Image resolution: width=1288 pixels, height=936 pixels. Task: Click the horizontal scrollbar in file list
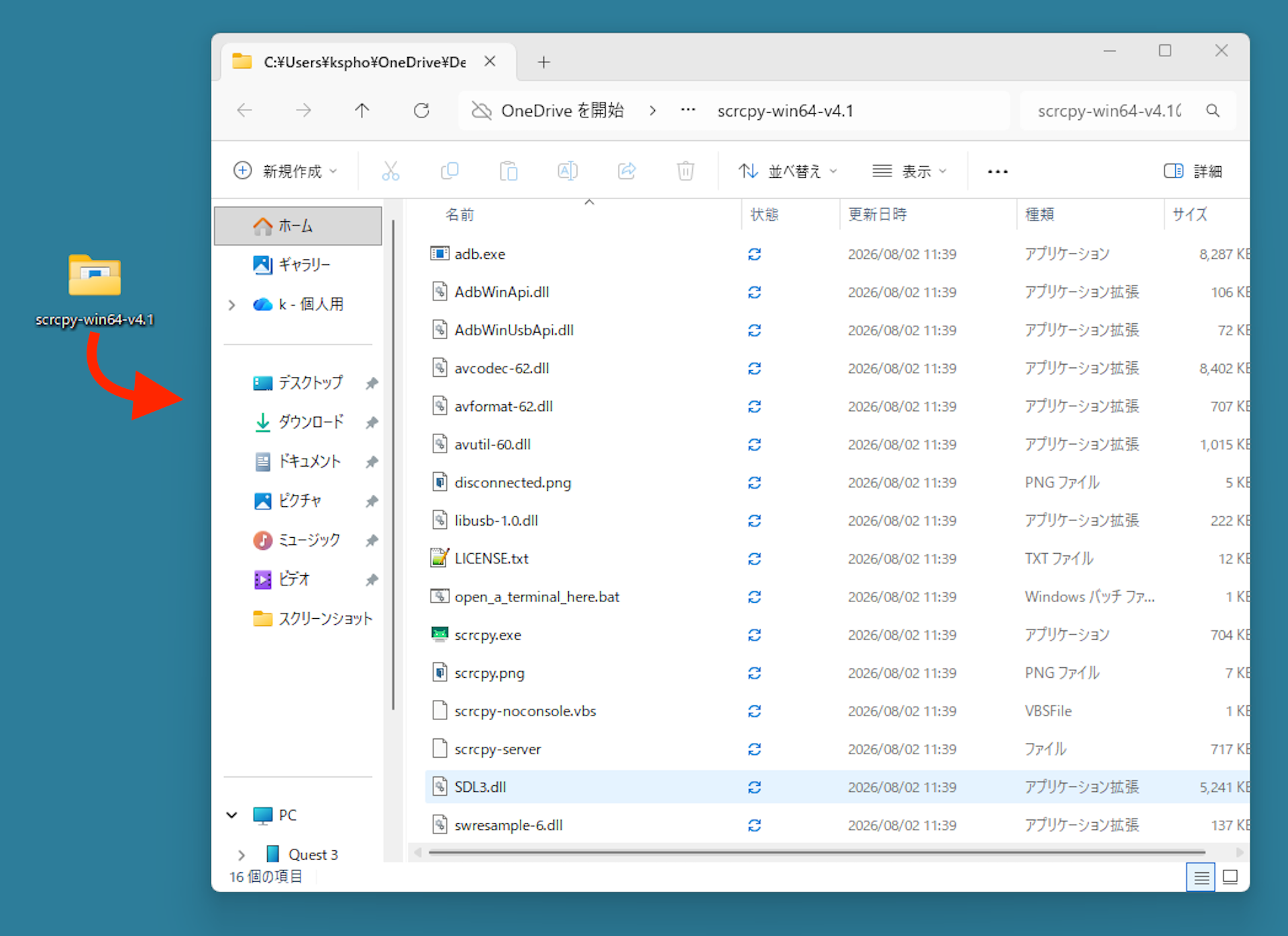[817, 853]
